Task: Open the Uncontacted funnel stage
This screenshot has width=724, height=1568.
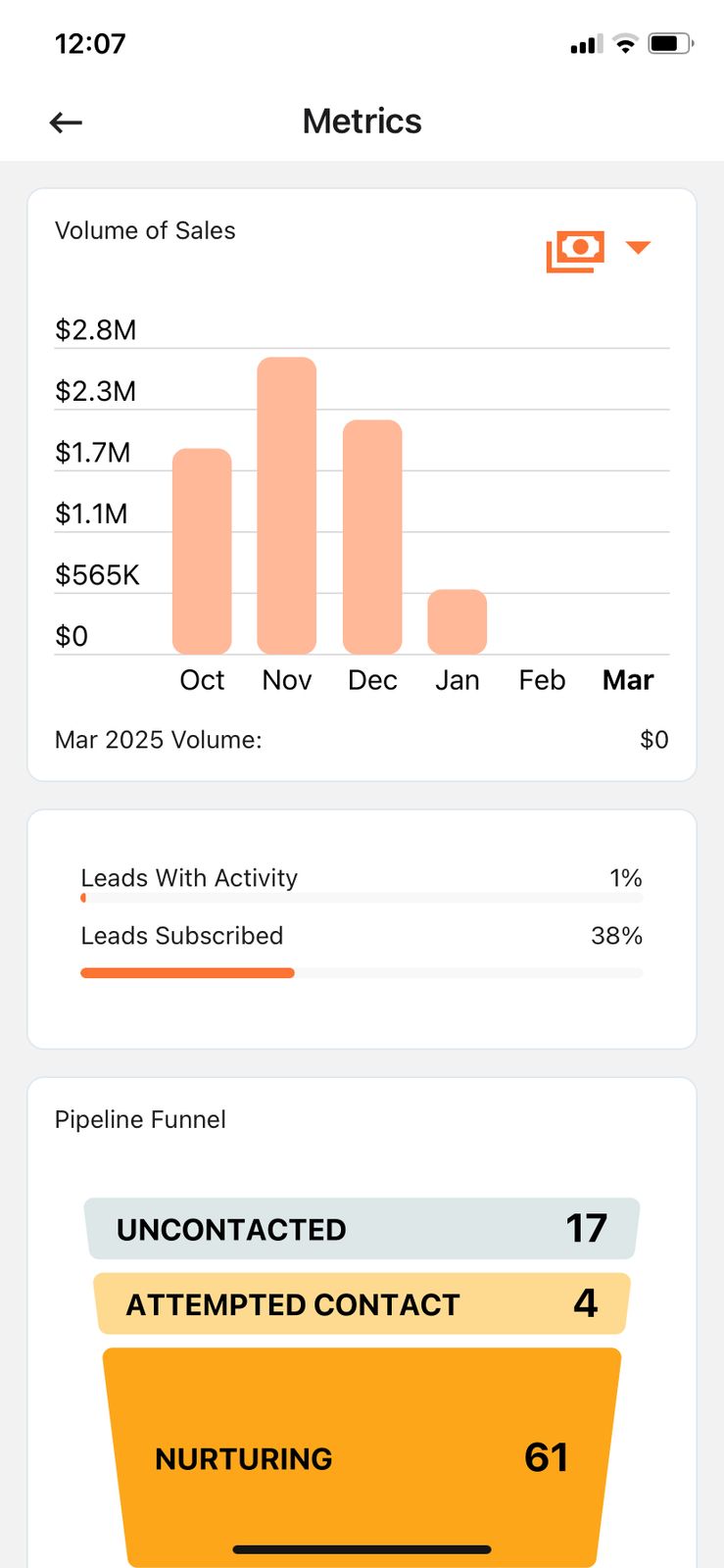Action: [362, 1229]
